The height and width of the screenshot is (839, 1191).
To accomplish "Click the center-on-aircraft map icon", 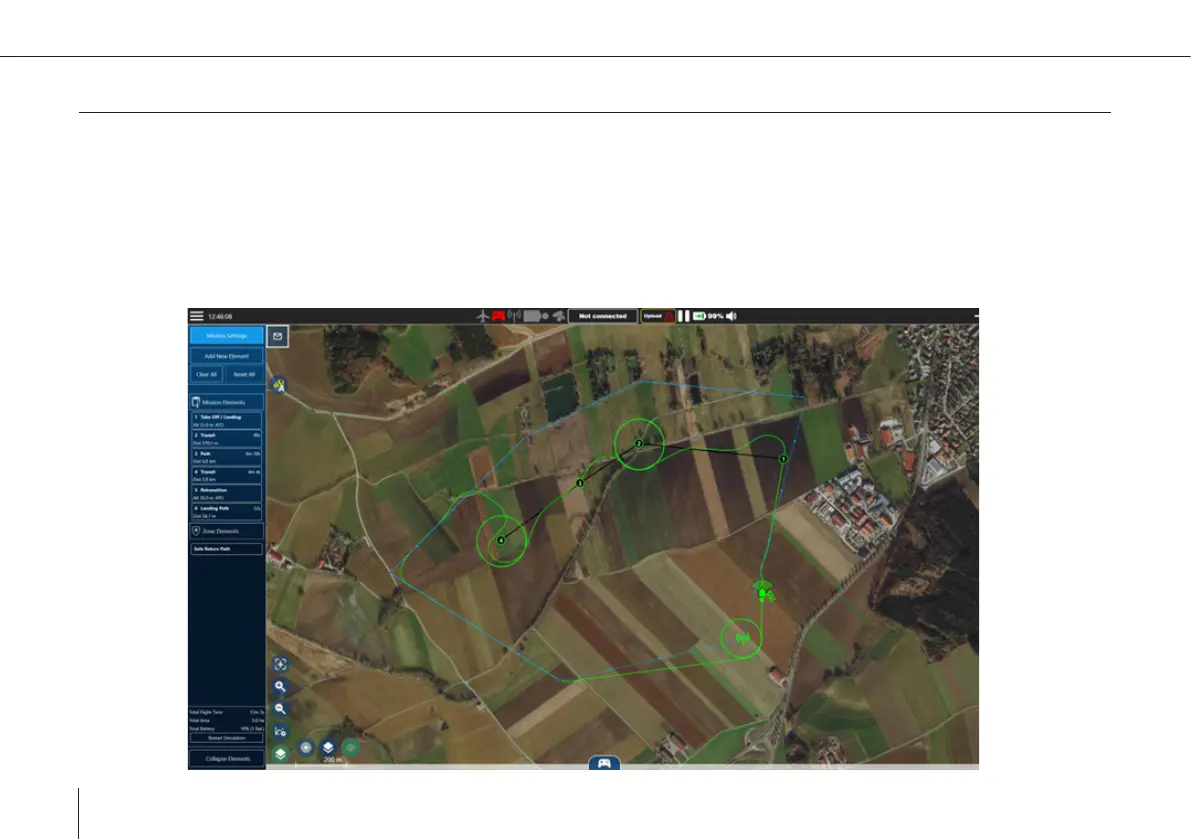I will coord(280,664).
